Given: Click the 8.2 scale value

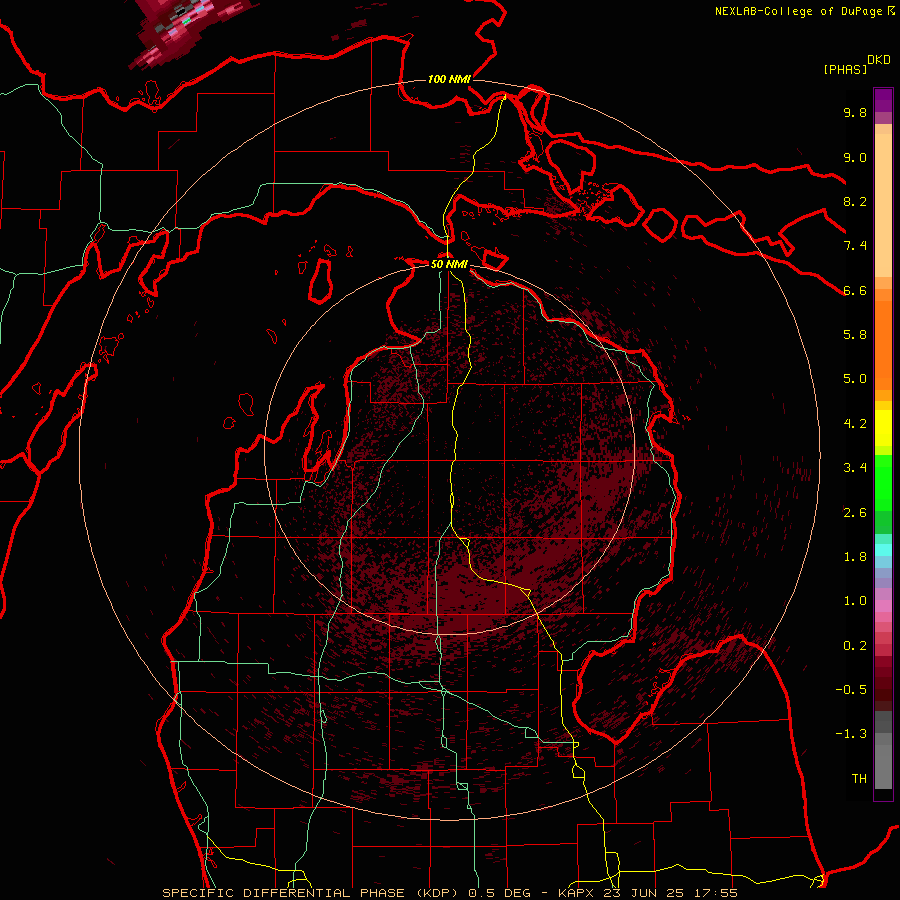Looking at the screenshot, I should (855, 201).
